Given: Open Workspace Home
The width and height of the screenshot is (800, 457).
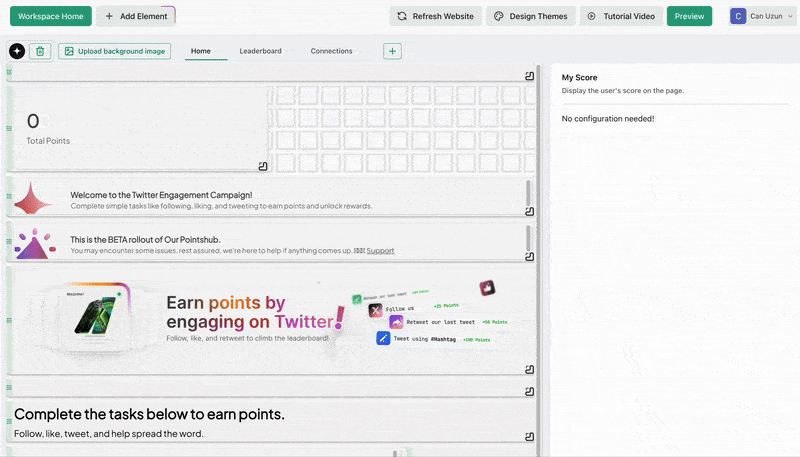Looking at the screenshot, I should click(x=51, y=16).
